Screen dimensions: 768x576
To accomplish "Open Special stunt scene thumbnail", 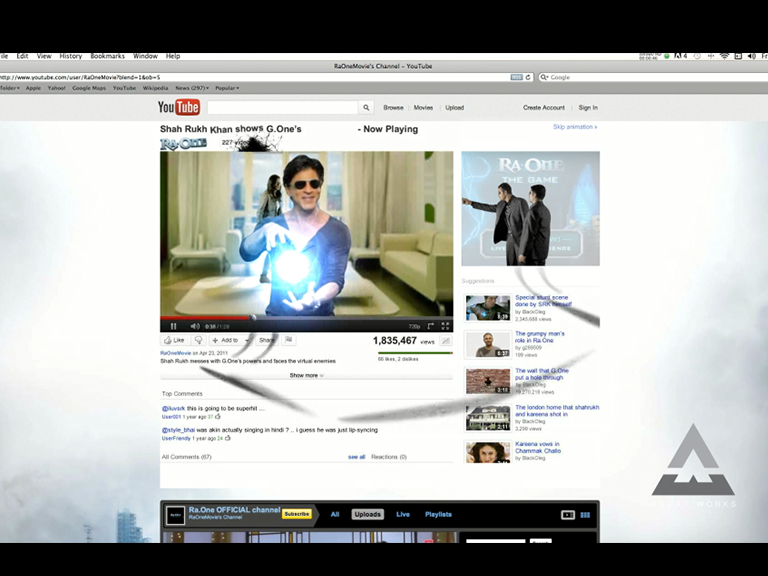I will [488, 308].
